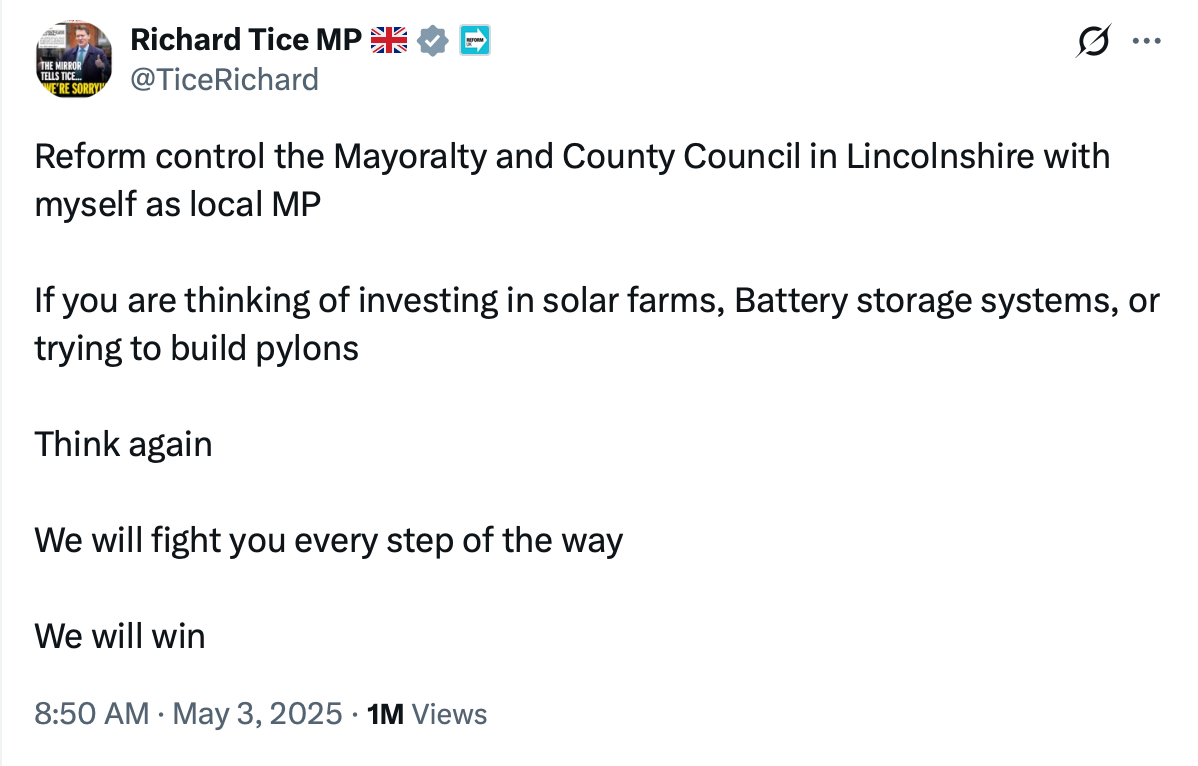The image size is (1198, 766).
Task: Open Richard Tice's profile avatar picture
Action: coord(74,58)
